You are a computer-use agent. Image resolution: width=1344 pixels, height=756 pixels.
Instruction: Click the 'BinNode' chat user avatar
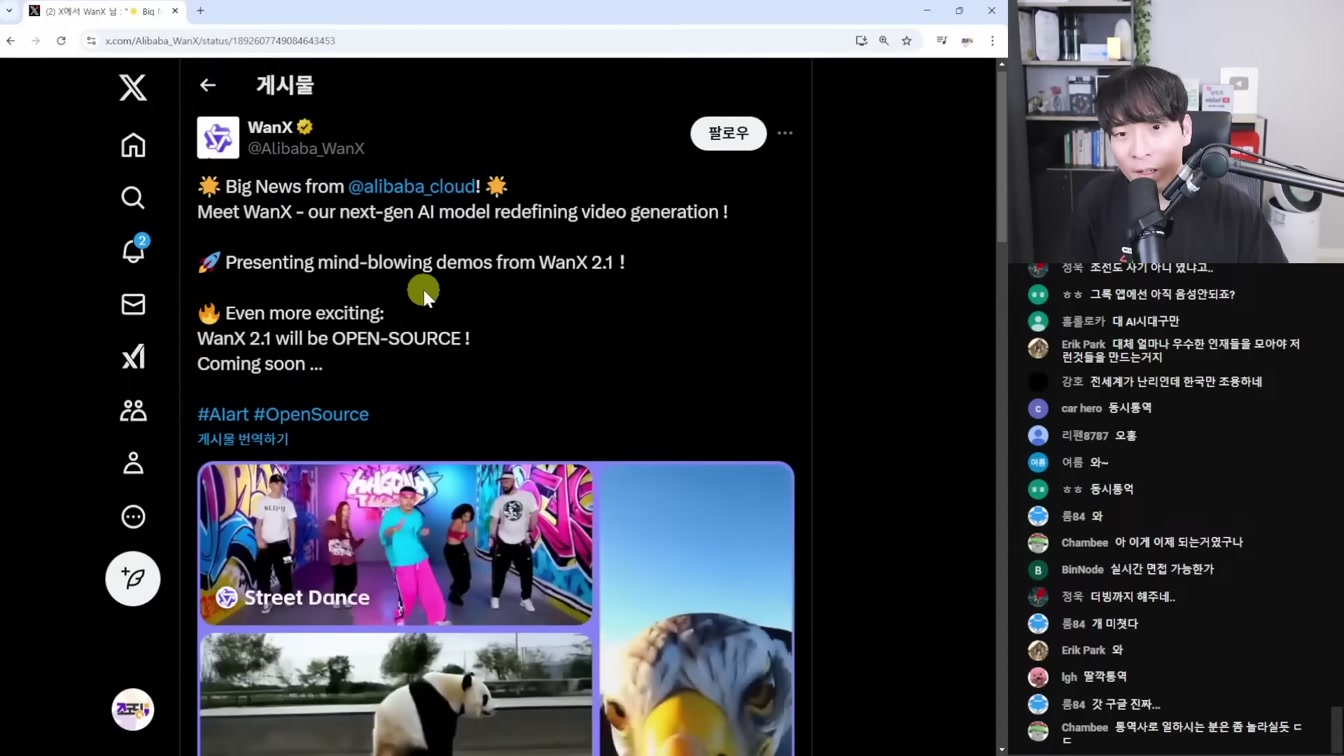1038,570
